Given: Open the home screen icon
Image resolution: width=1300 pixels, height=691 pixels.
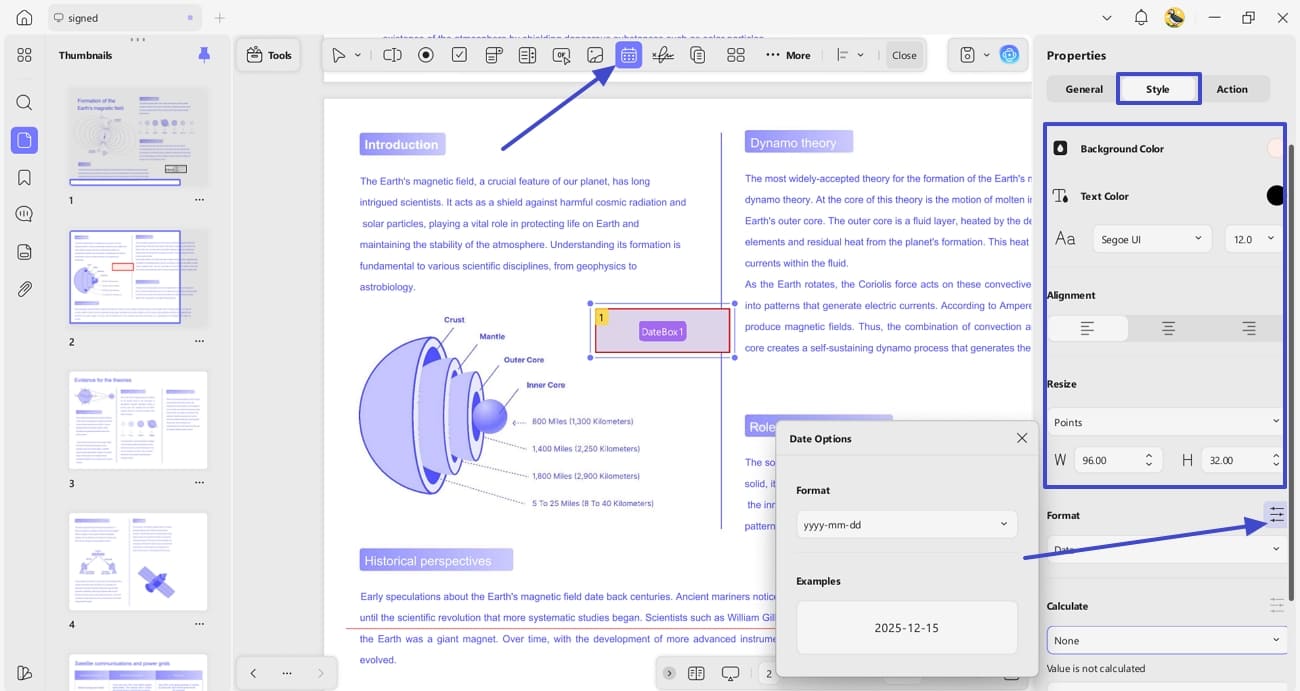Looking at the screenshot, I should click(x=24, y=18).
